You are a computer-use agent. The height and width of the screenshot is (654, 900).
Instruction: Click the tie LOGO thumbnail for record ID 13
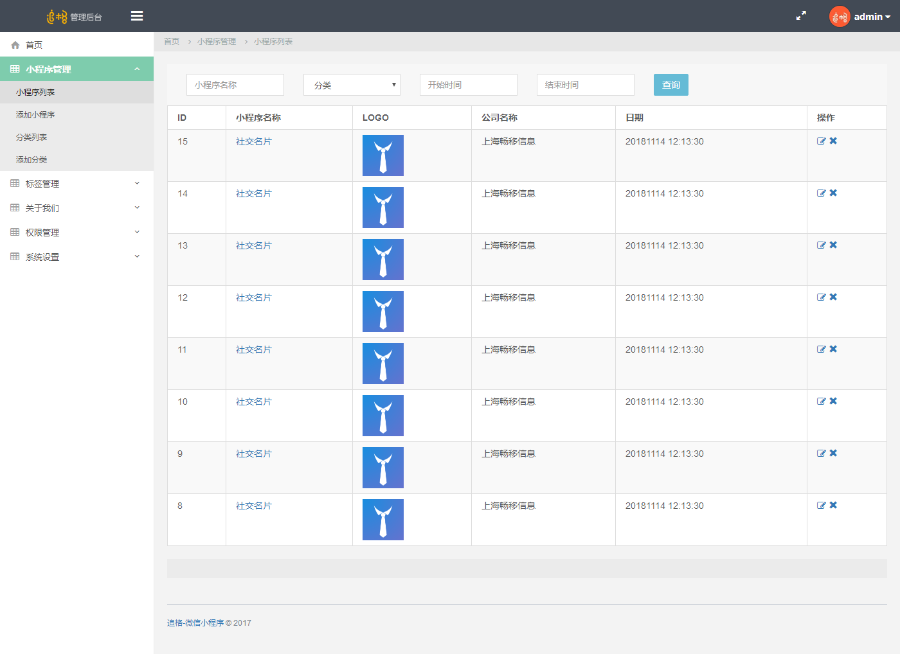point(382,259)
